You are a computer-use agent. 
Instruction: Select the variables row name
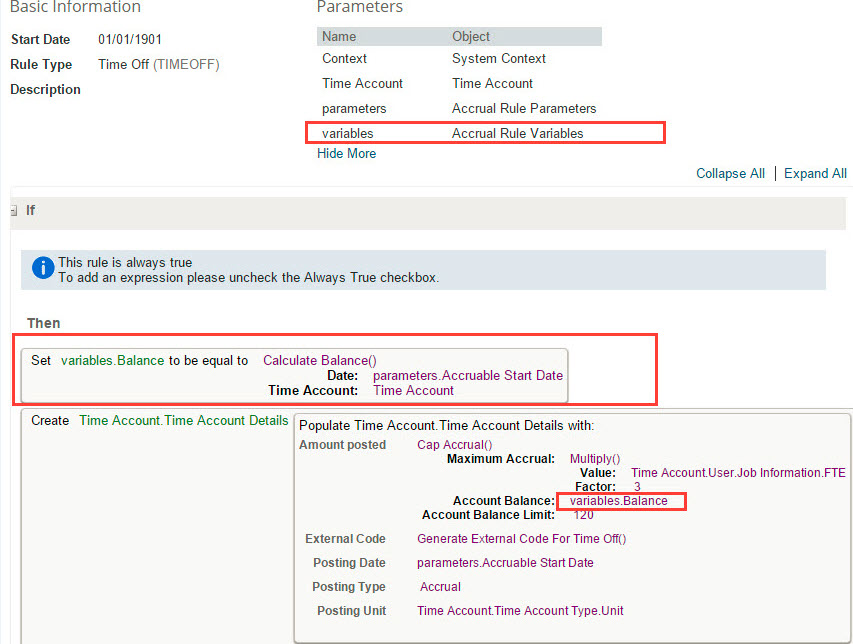[x=348, y=133]
